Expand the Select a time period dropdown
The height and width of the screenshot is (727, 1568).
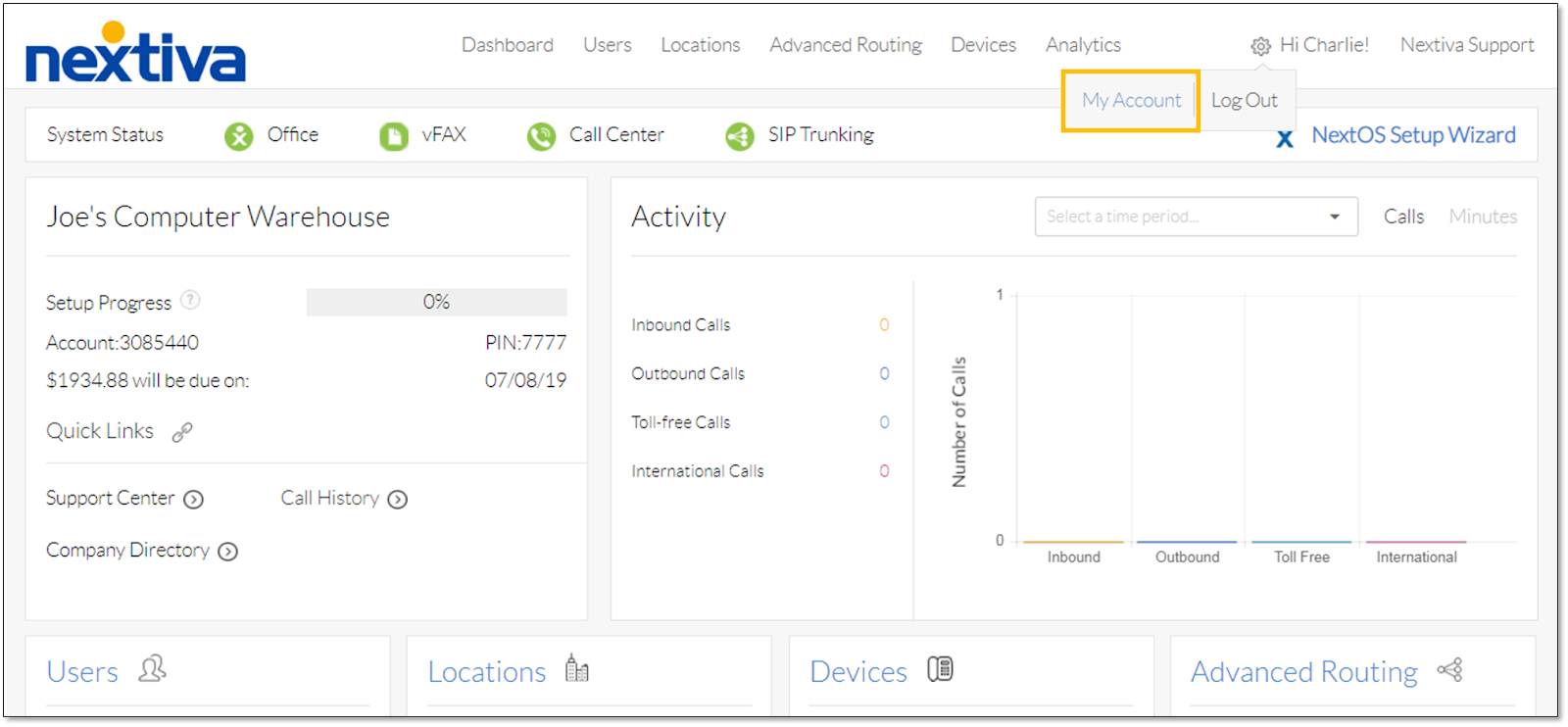coord(1196,217)
